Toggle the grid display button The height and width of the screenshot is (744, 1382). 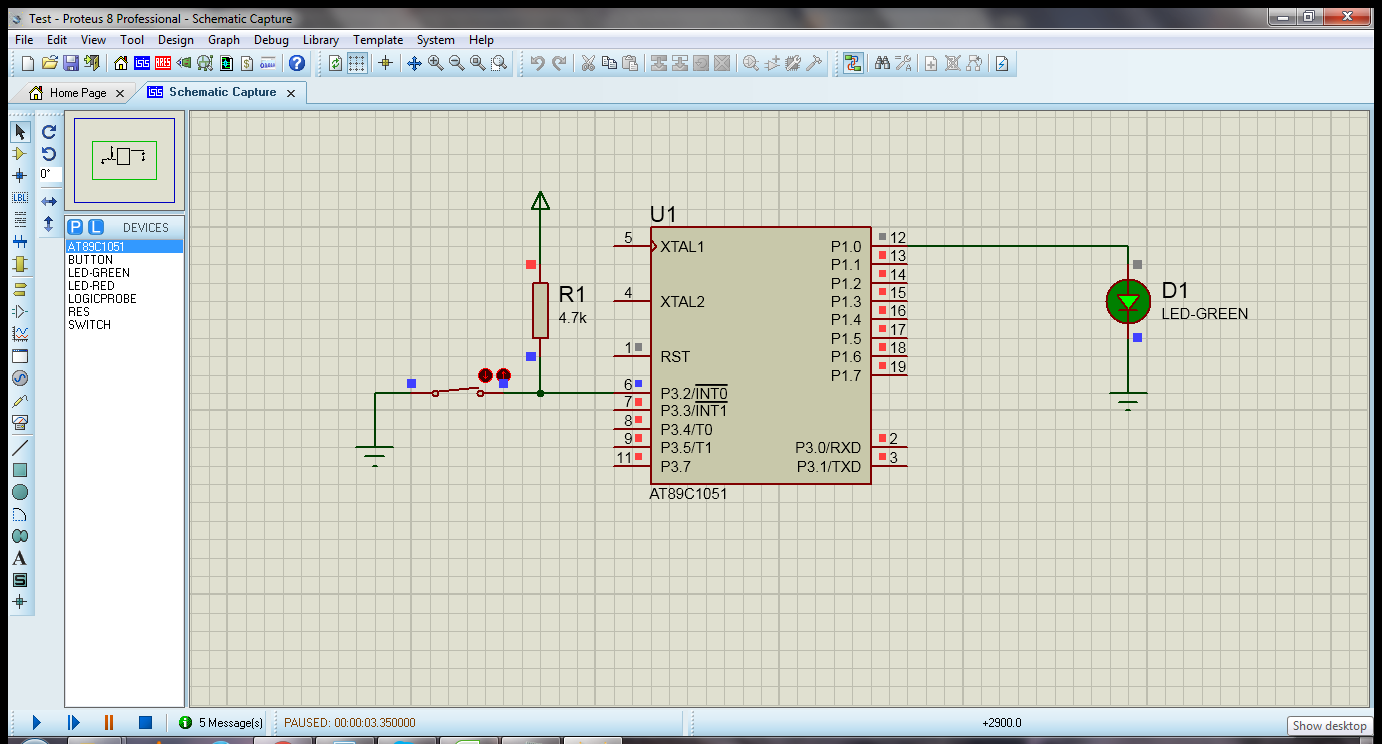[x=357, y=63]
